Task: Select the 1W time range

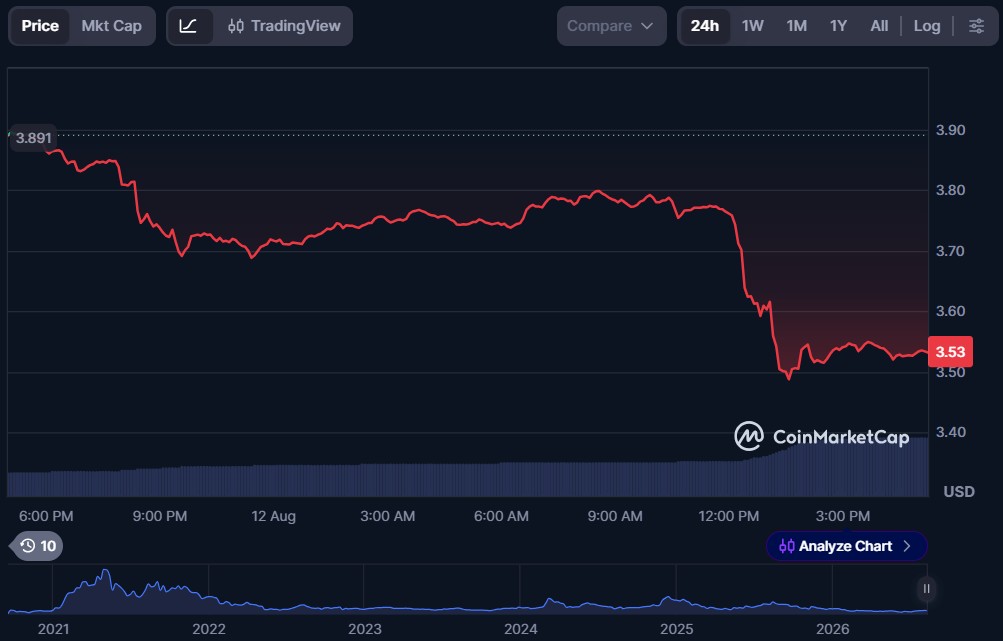Action: [752, 26]
